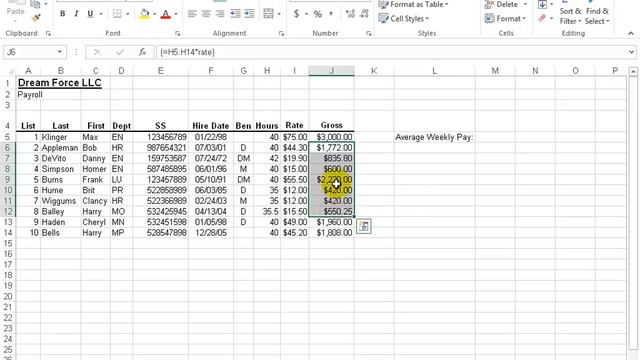Toggle Italic formatting
640x360 pixels.
pyautogui.click(x=76, y=14)
